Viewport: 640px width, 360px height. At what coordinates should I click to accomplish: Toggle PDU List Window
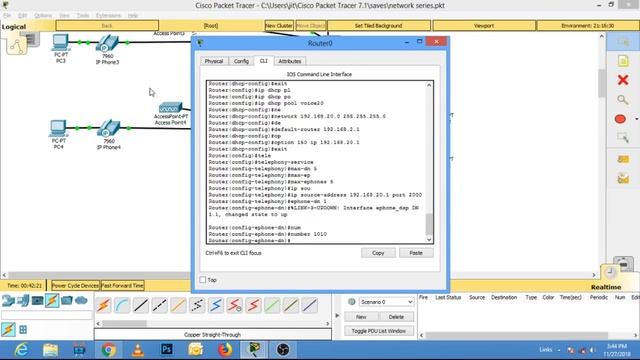point(379,331)
